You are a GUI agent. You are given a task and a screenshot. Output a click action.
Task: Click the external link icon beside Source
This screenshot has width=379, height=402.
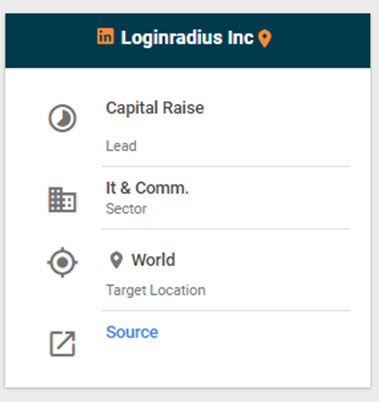tap(62, 344)
